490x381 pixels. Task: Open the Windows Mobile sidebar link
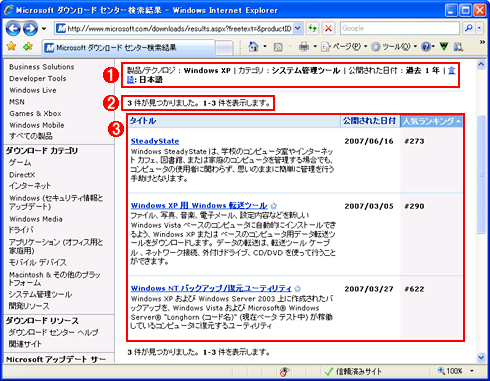(x=37, y=125)
